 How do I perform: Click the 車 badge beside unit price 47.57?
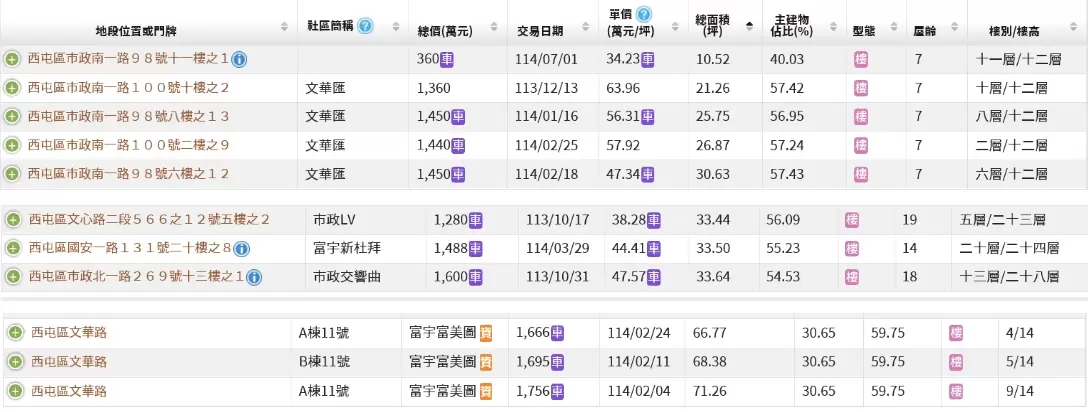(653, 277)
